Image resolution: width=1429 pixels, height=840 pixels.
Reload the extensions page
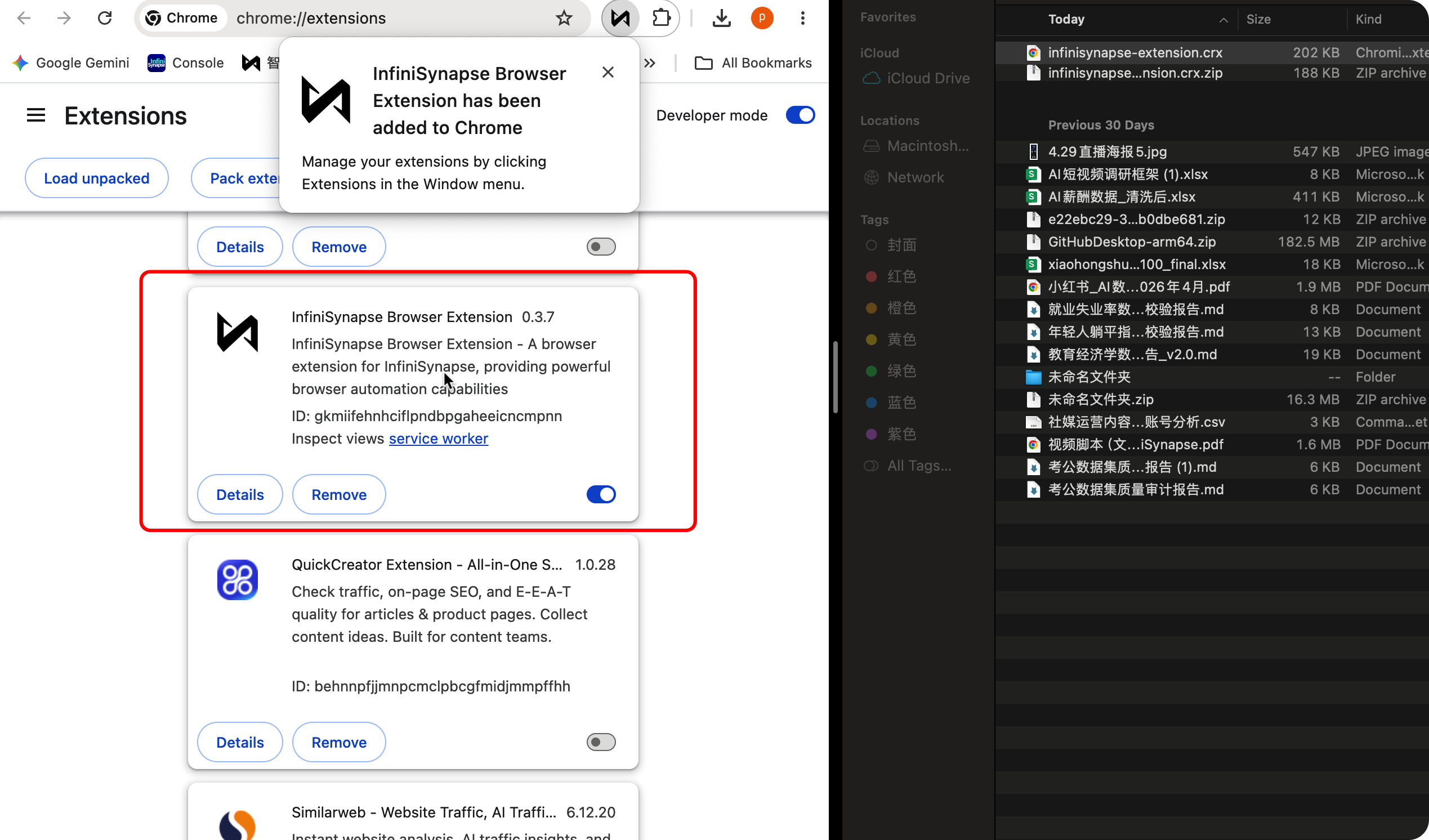point(105,18)
